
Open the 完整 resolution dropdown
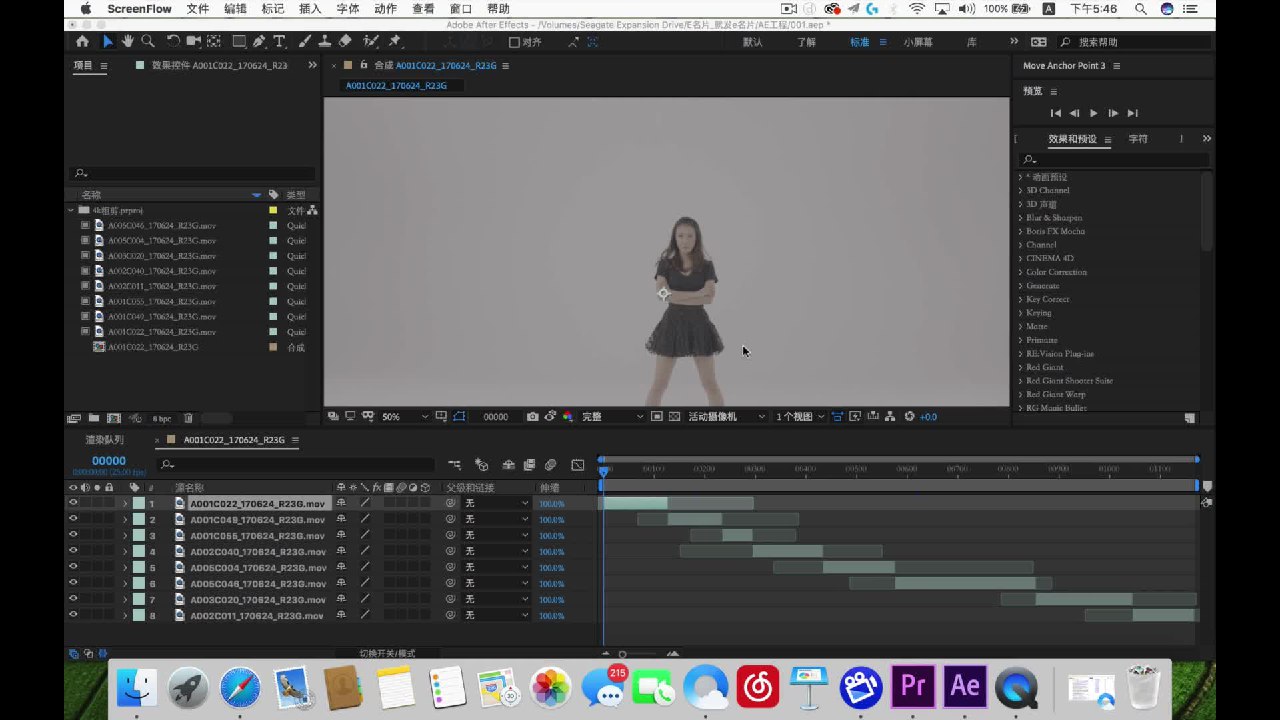point(613,416)
